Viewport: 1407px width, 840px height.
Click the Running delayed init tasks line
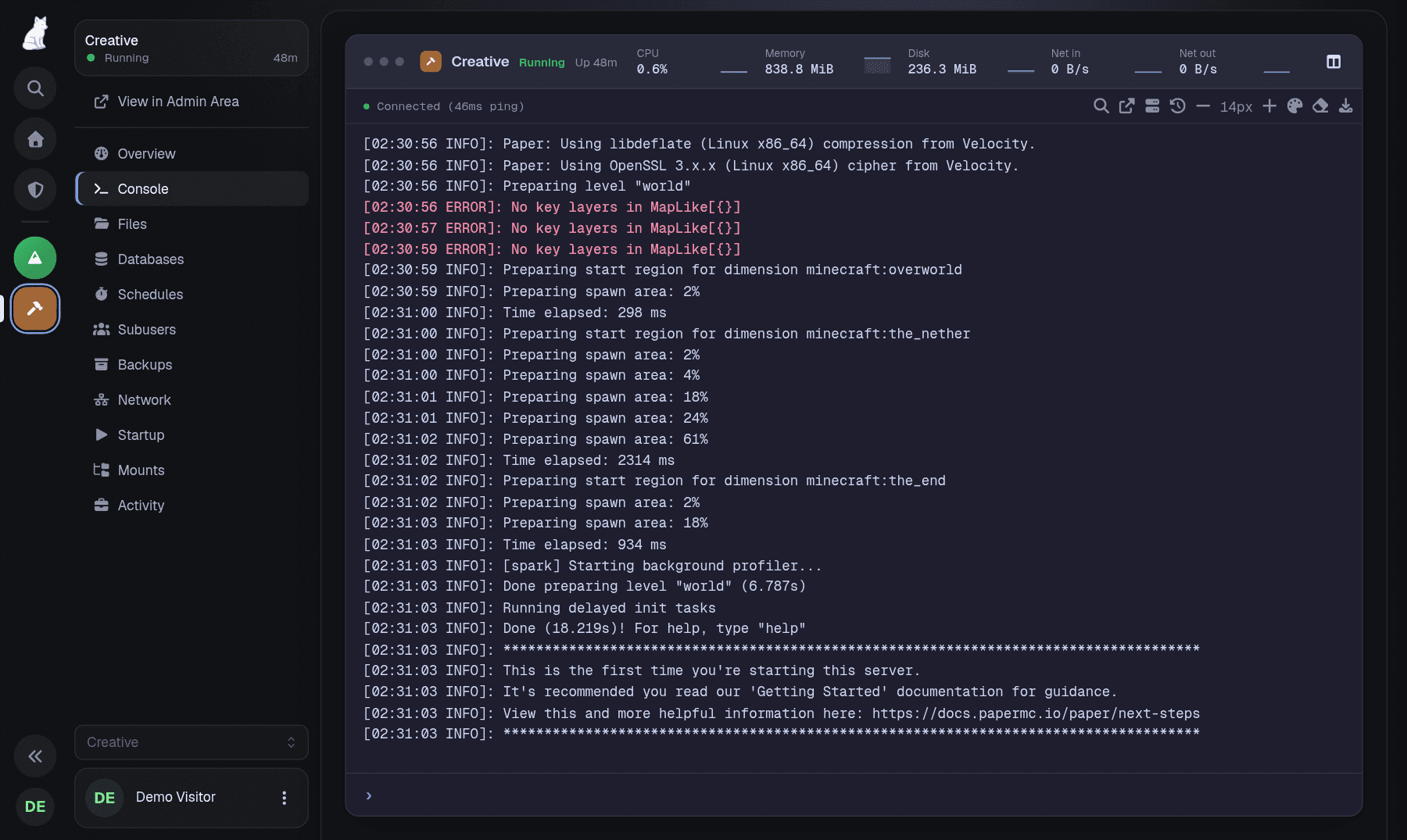pos(539,608)
